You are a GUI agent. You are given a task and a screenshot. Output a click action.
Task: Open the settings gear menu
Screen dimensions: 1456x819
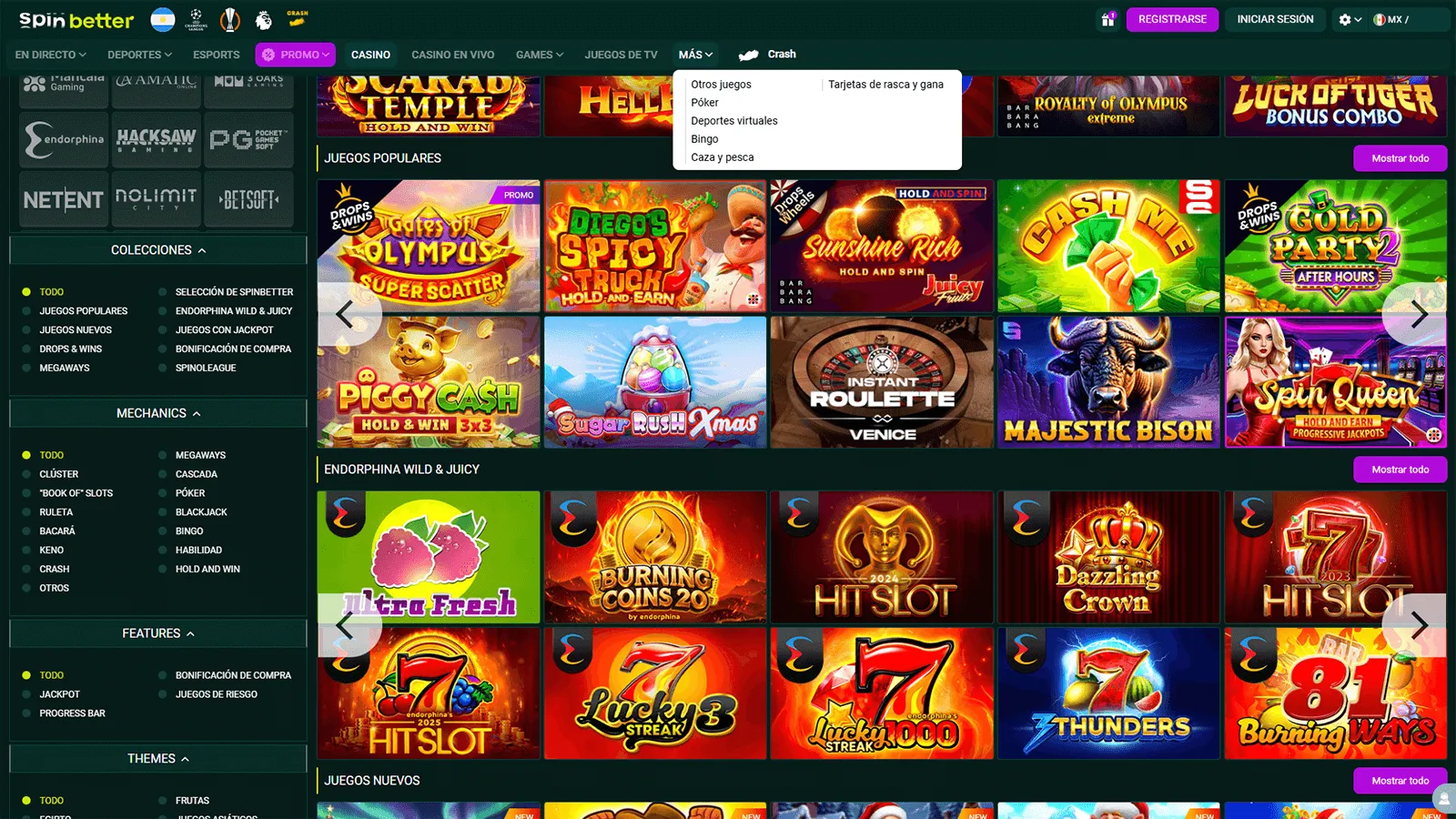[x=1350, y=19]
